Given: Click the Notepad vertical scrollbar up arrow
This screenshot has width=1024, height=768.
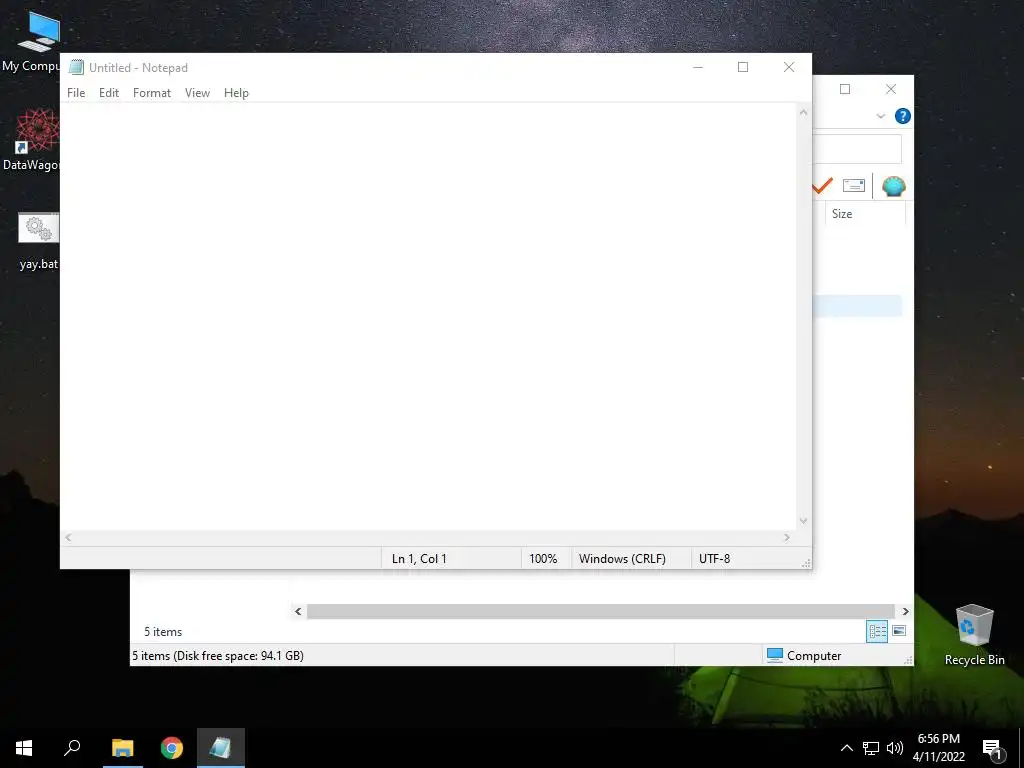Looking at the screenshot, I should pos(803,112).
